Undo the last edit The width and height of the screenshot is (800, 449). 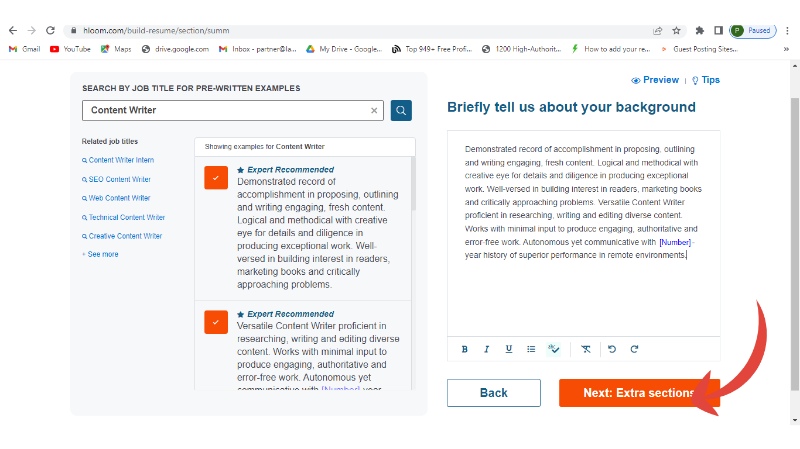pos(612,349)
